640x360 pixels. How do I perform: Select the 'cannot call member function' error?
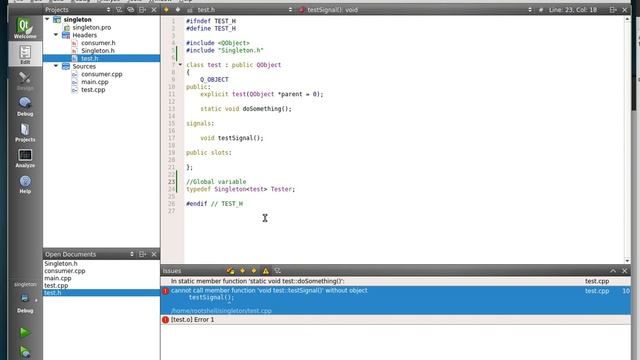(x=396, y=300)
